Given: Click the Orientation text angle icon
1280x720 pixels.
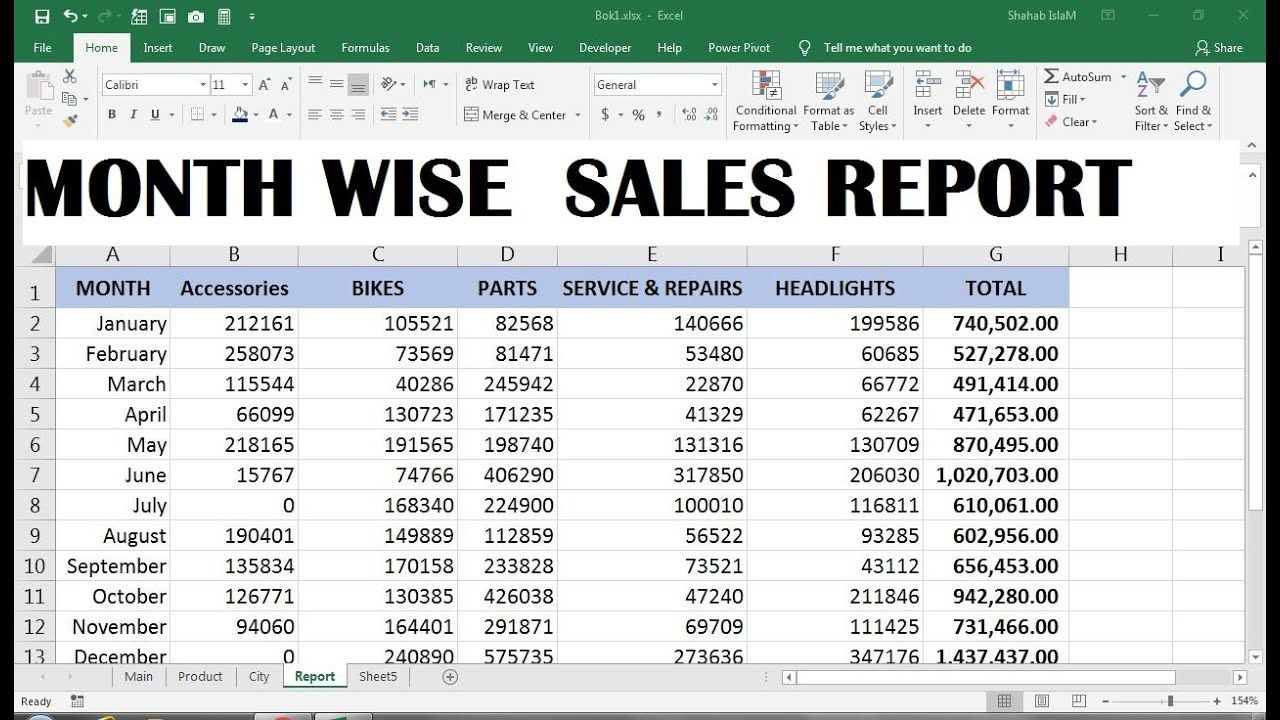Looking at the screenshot, I should coord(388,84).
